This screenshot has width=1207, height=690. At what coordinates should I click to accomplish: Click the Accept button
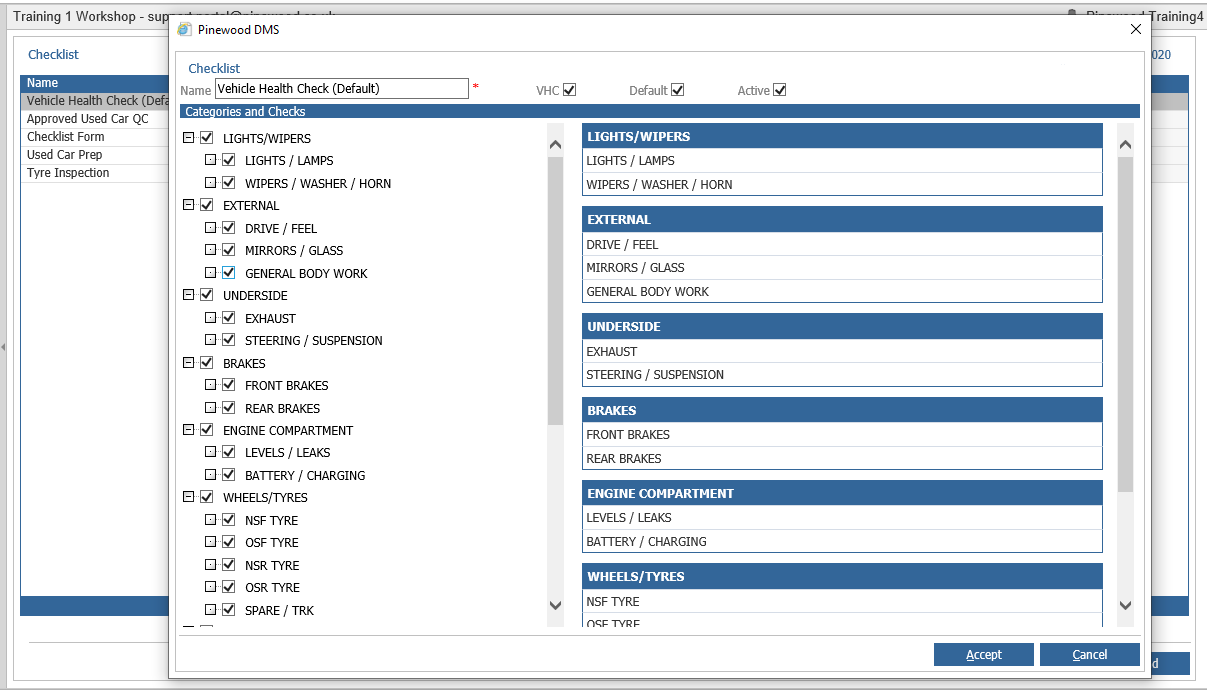984,654
